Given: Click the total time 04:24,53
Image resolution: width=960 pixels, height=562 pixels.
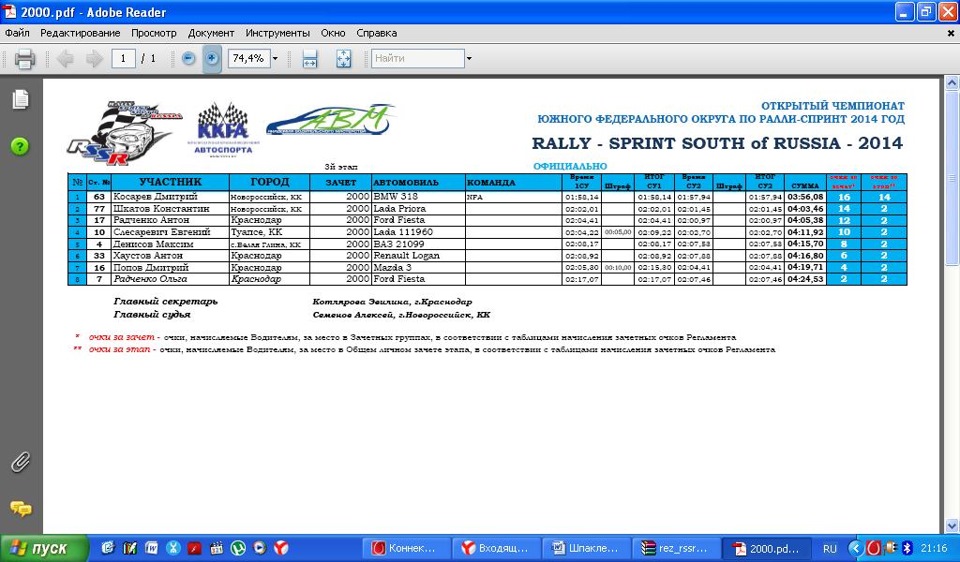Looking at the screenshot, I should click(x=805, y=279).
